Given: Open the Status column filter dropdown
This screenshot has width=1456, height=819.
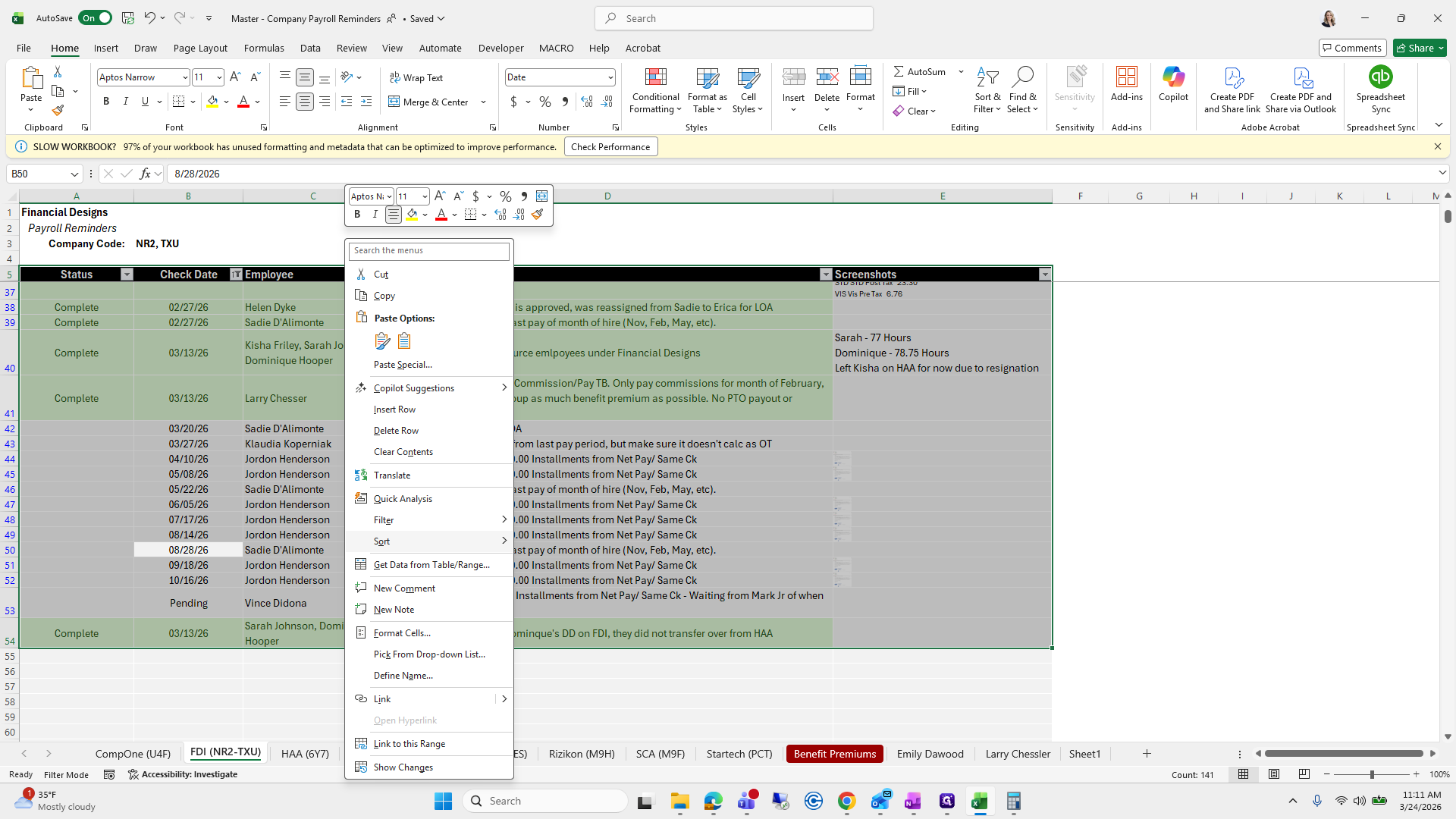Looking at the screenshot, I should 127,275.
